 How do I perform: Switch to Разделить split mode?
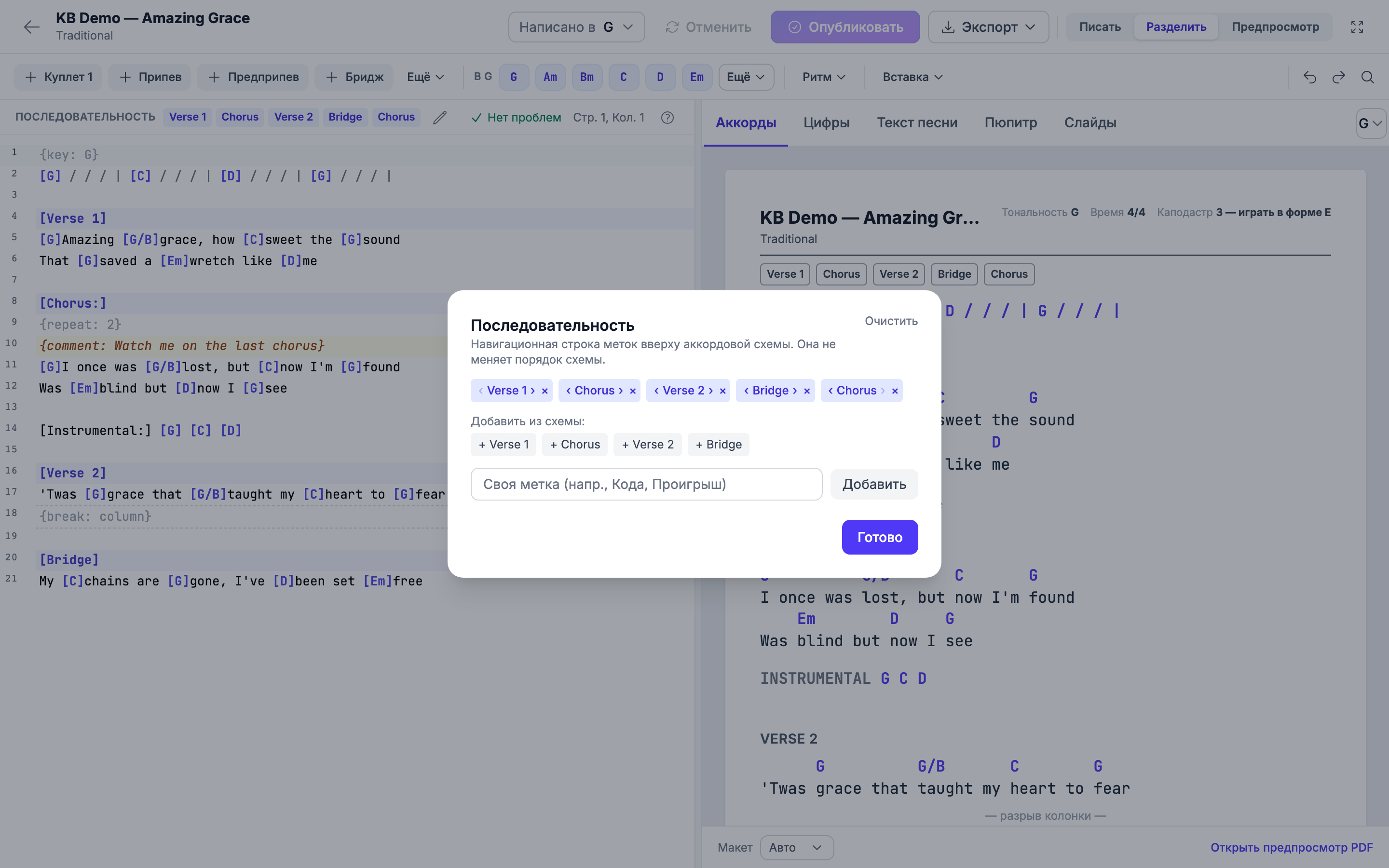point(1176,27)
